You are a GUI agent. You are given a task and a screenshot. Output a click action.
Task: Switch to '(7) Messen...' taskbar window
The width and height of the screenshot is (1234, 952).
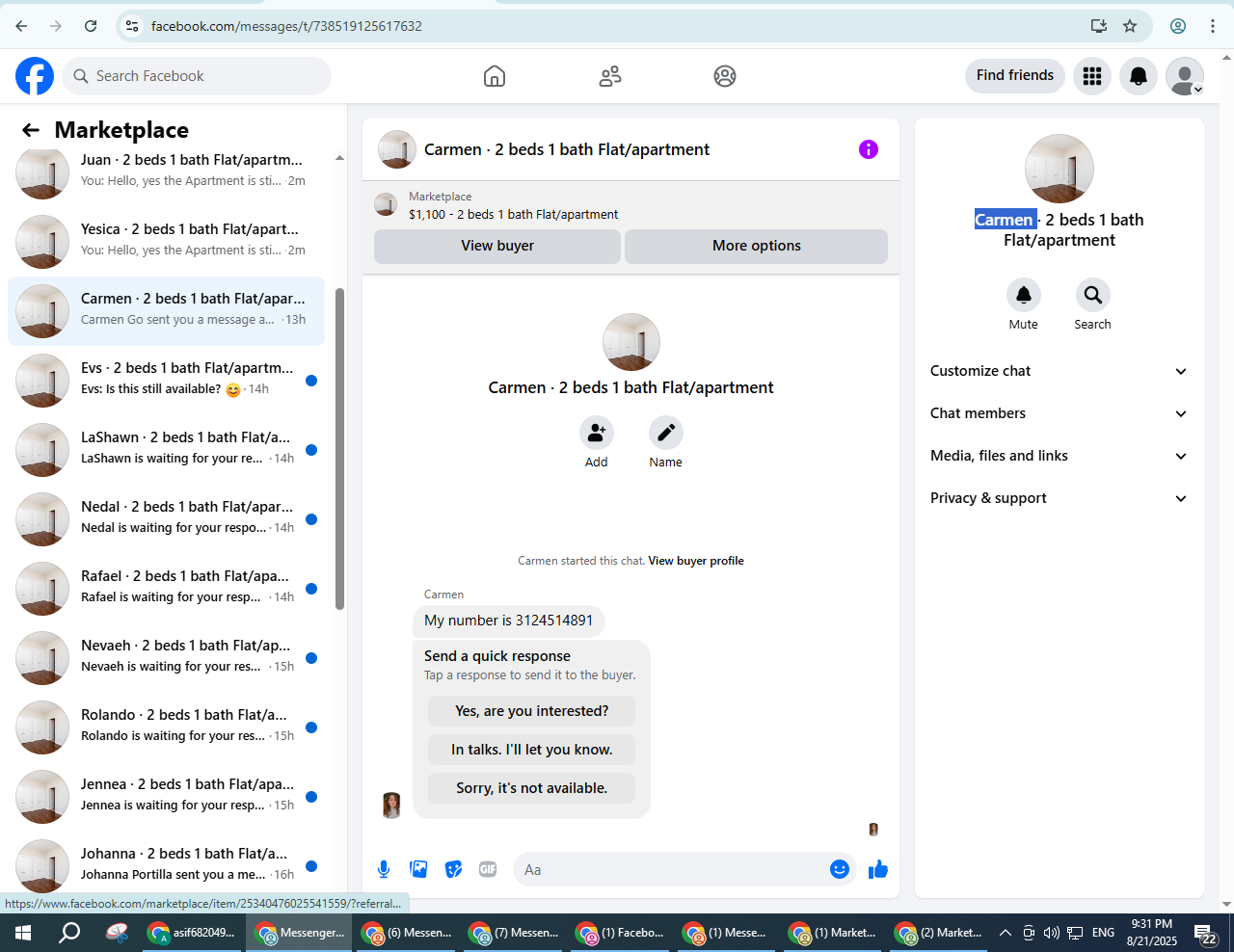point(513,933)
